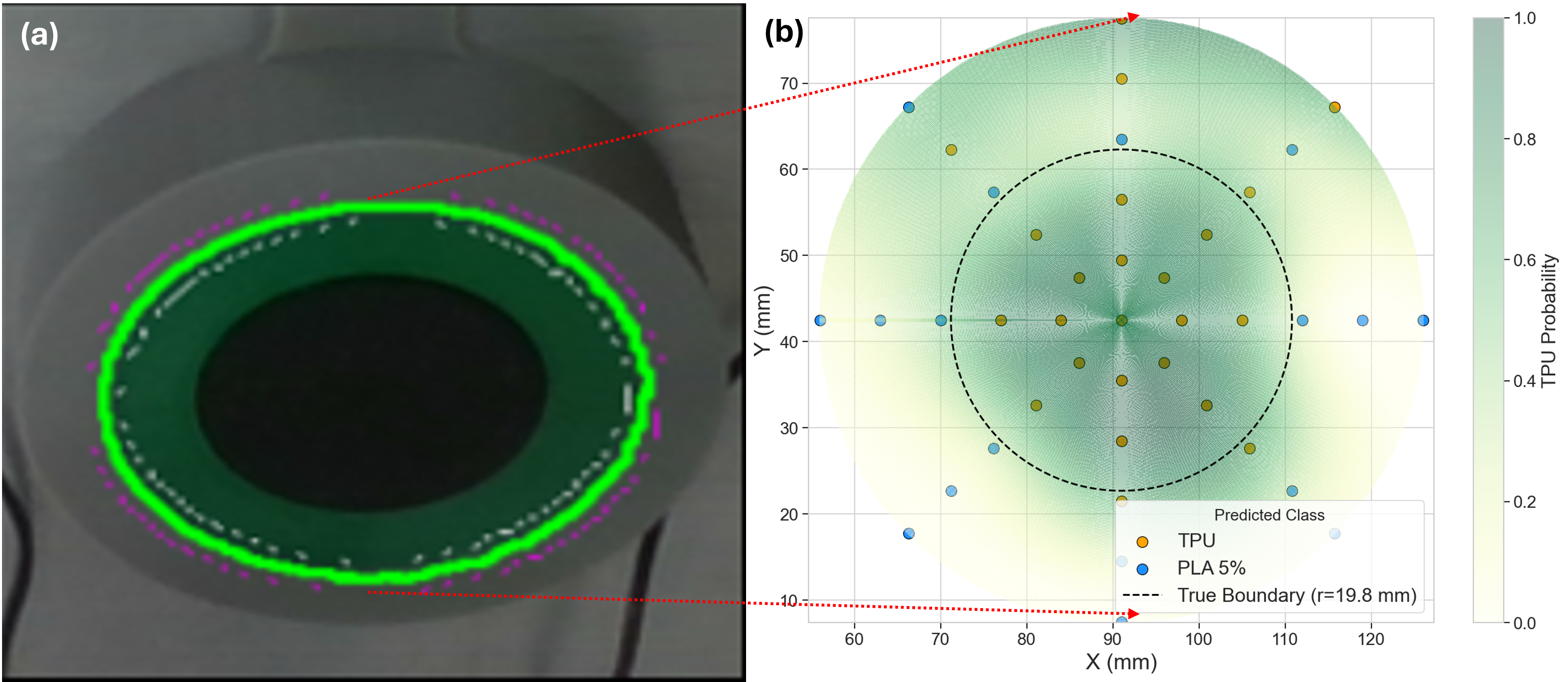Click the green colorbar gradient strip
The image size is (1568, 682).
click(1488, 320)
